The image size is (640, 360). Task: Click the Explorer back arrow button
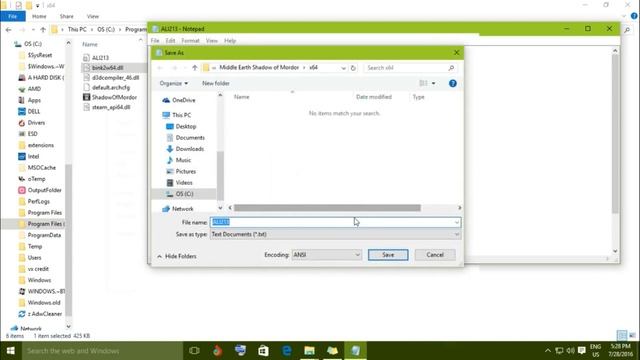pos(8,29)
